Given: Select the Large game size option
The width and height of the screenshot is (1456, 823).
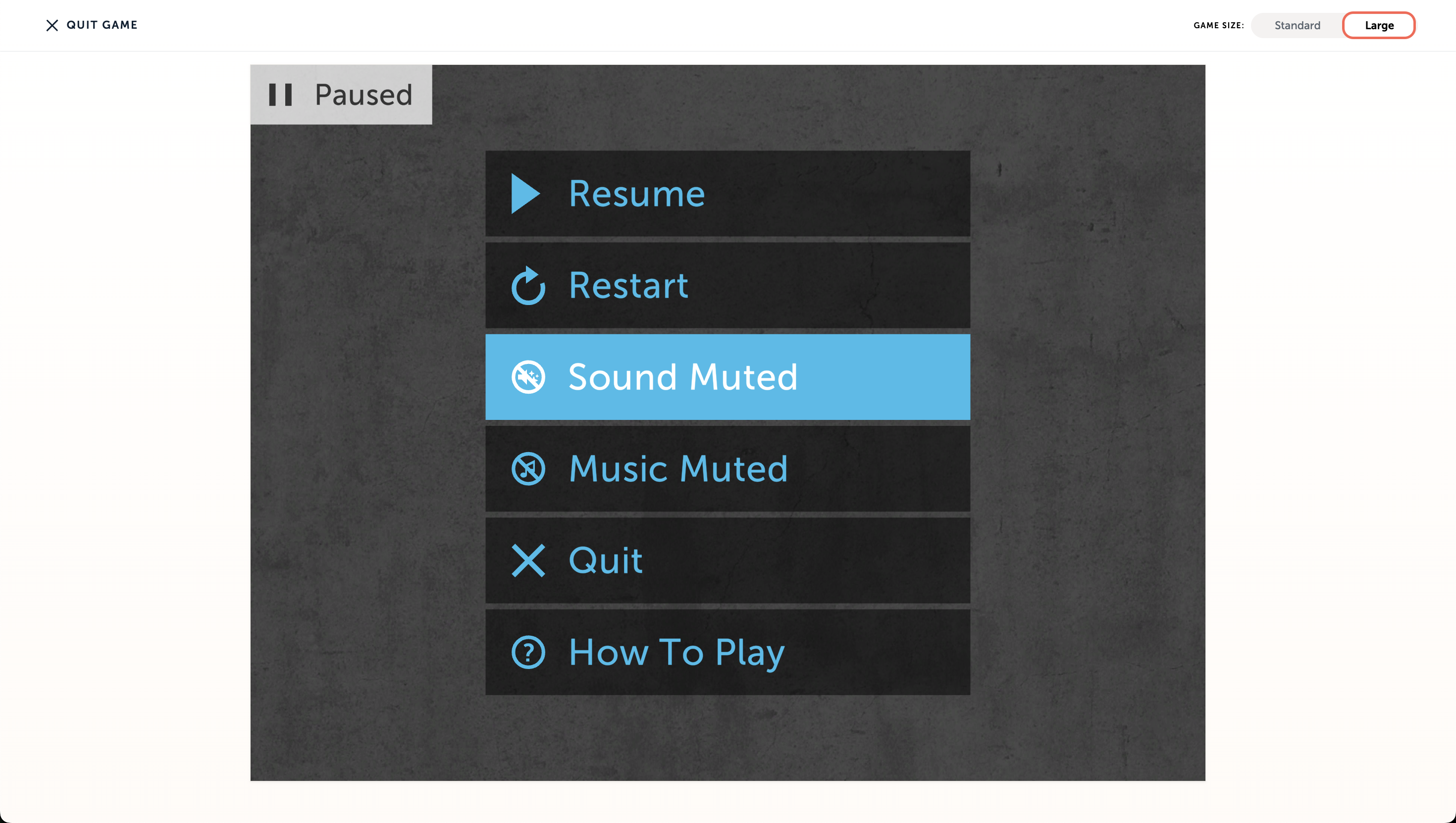Looking at the screenshot, I should point(1379,25).
